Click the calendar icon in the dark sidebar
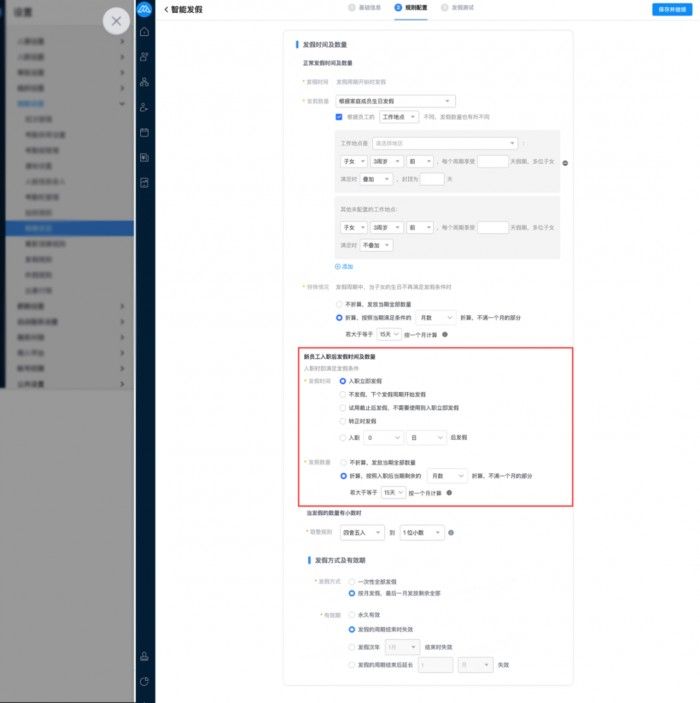This screenshot has width=700, height=703. 145,132
